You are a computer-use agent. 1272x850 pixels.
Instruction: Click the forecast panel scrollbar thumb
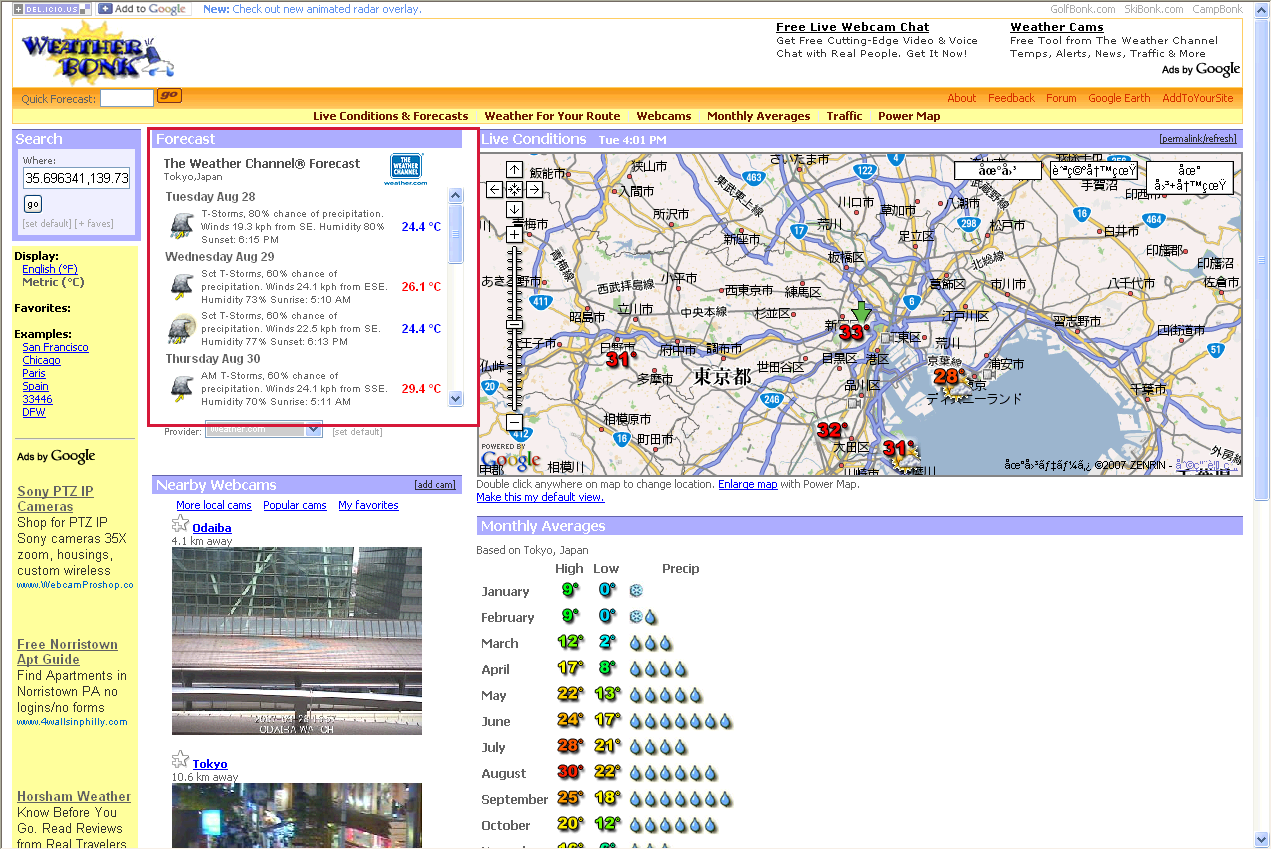(x=456, y=234)
